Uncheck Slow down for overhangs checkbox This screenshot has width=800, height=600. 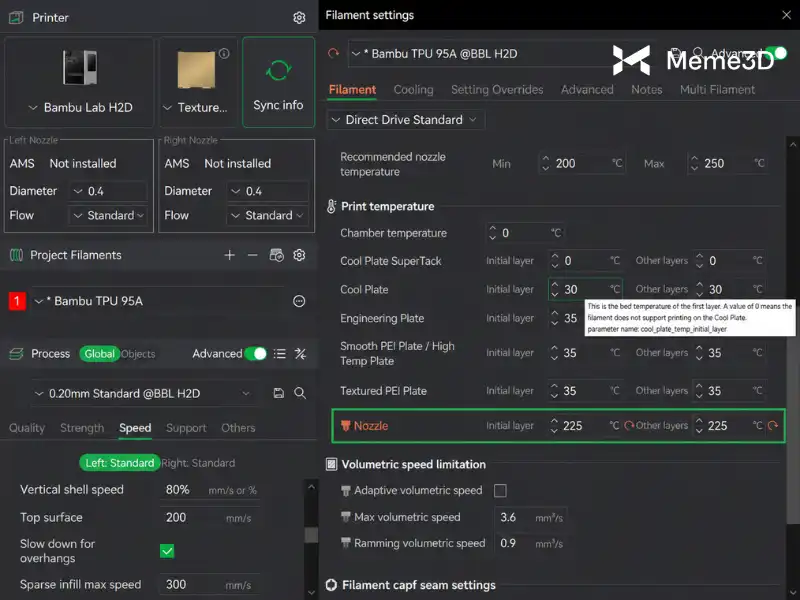coord(167,551)
